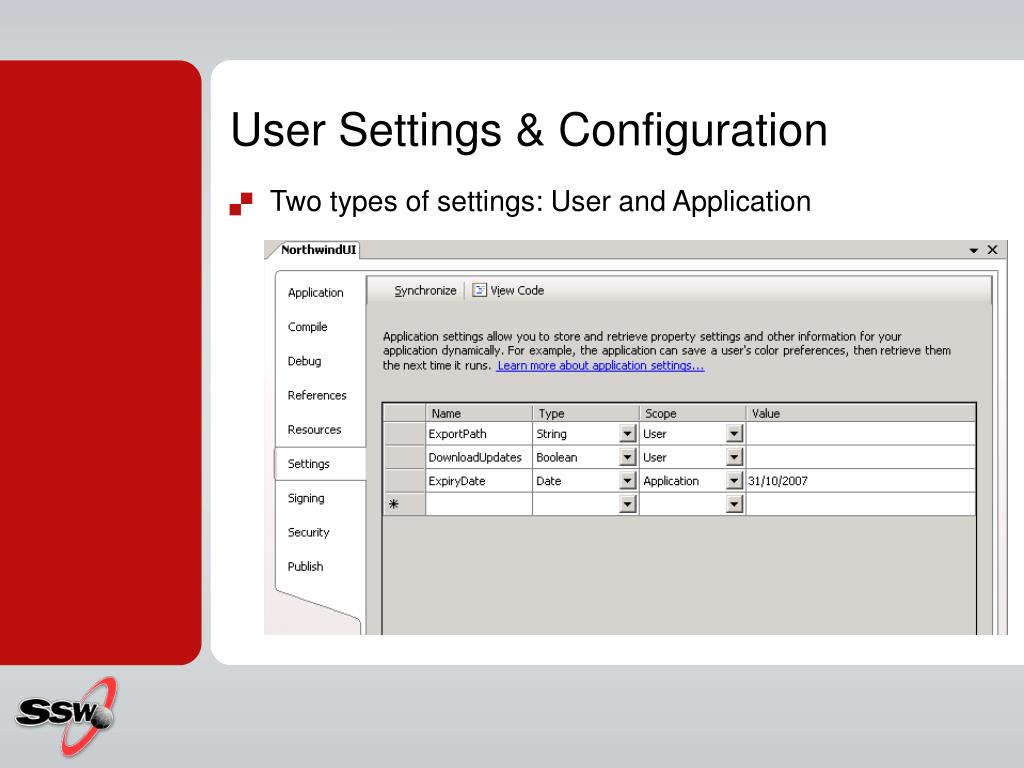The image size is (1024, 768).
Task: Click the empty Name cell in new row
Action: [x=479, y=504]
